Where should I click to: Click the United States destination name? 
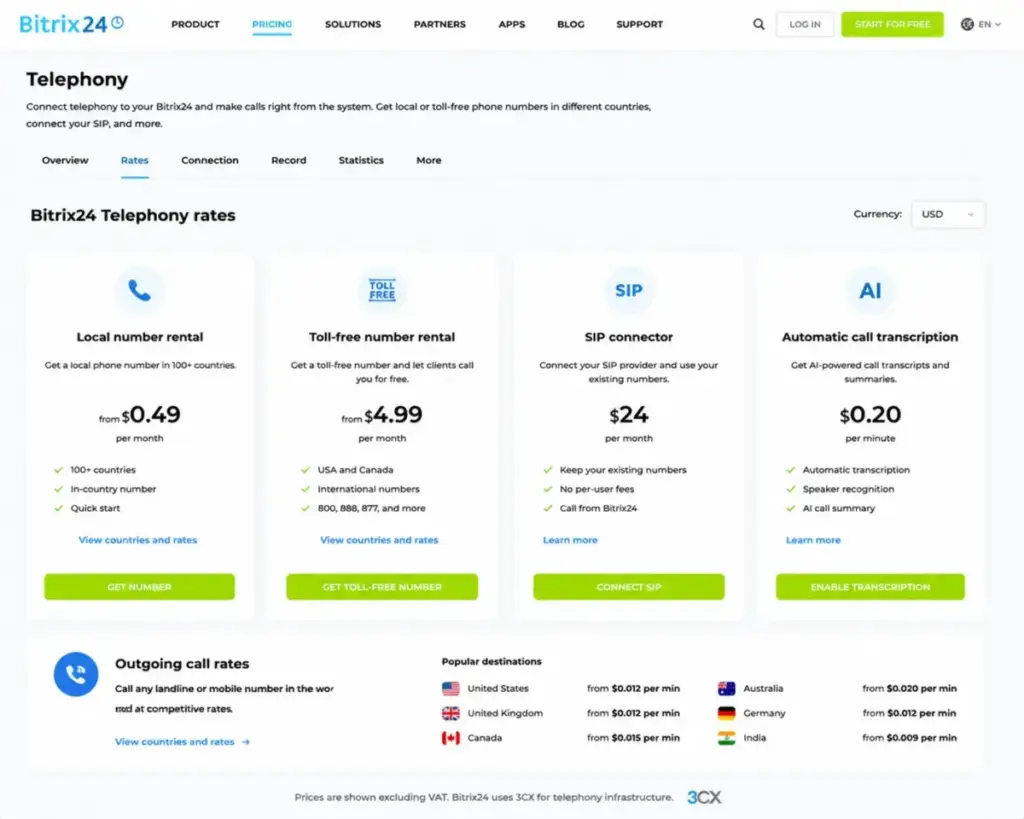(498, 688)
